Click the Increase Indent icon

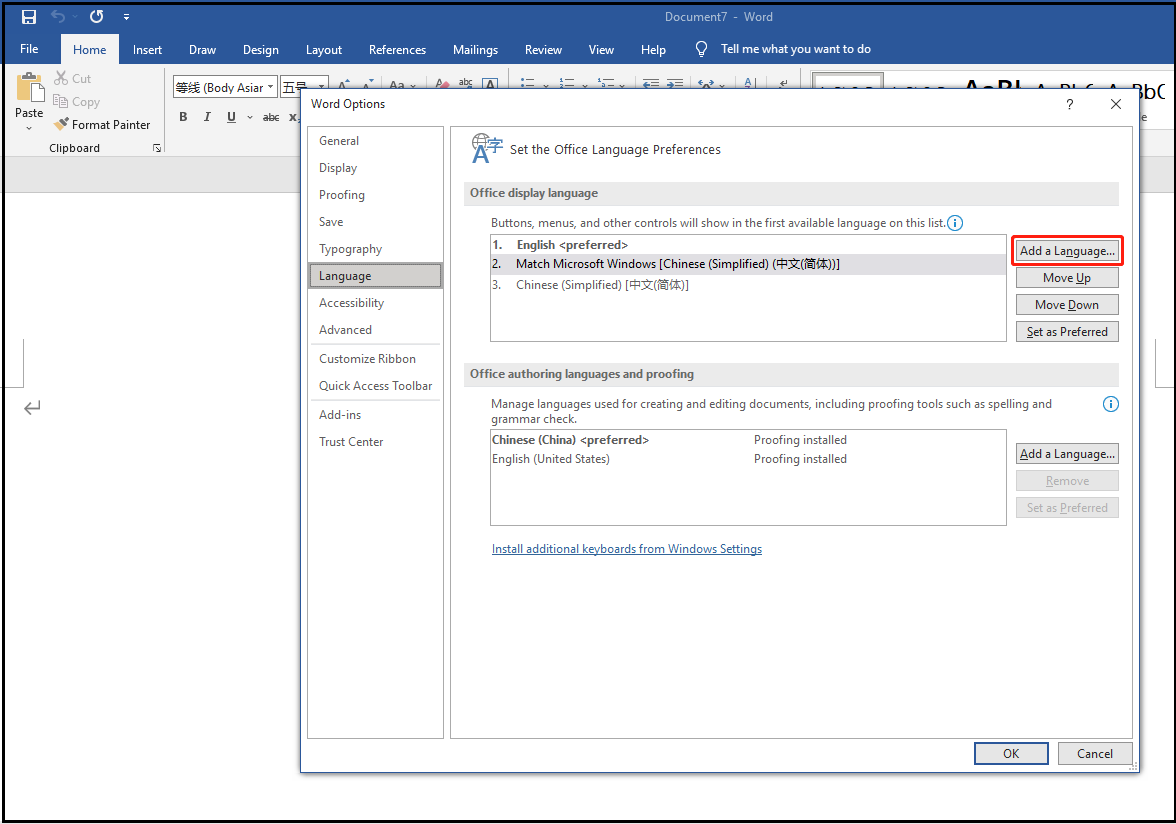[674, 84]
